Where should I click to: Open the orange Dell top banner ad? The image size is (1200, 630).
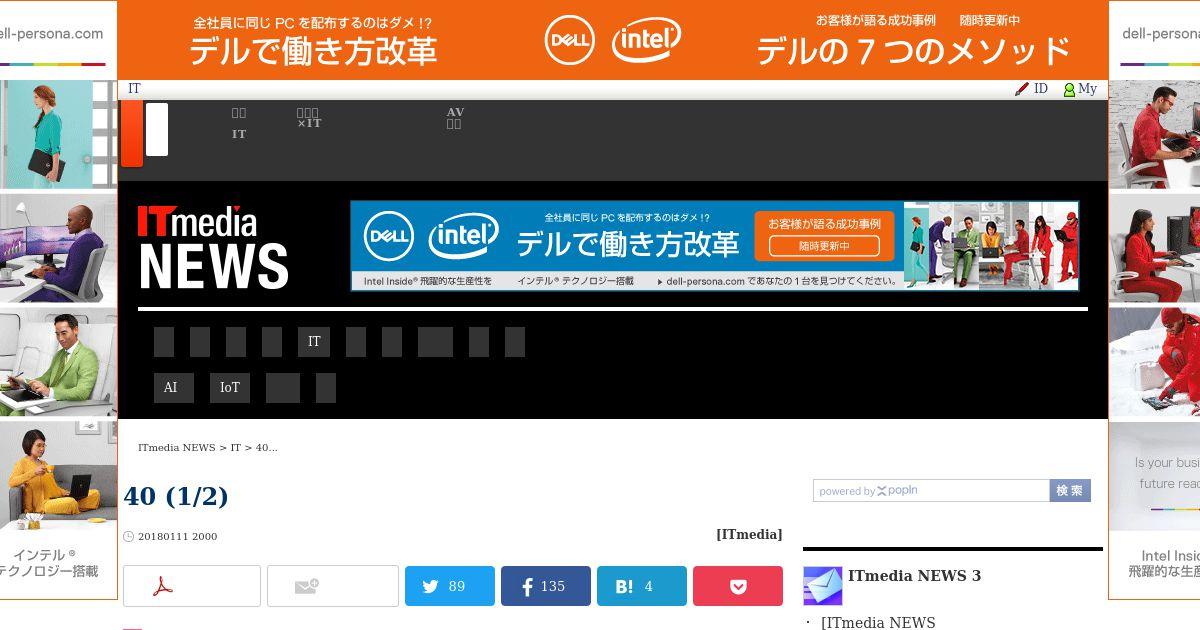613,40
